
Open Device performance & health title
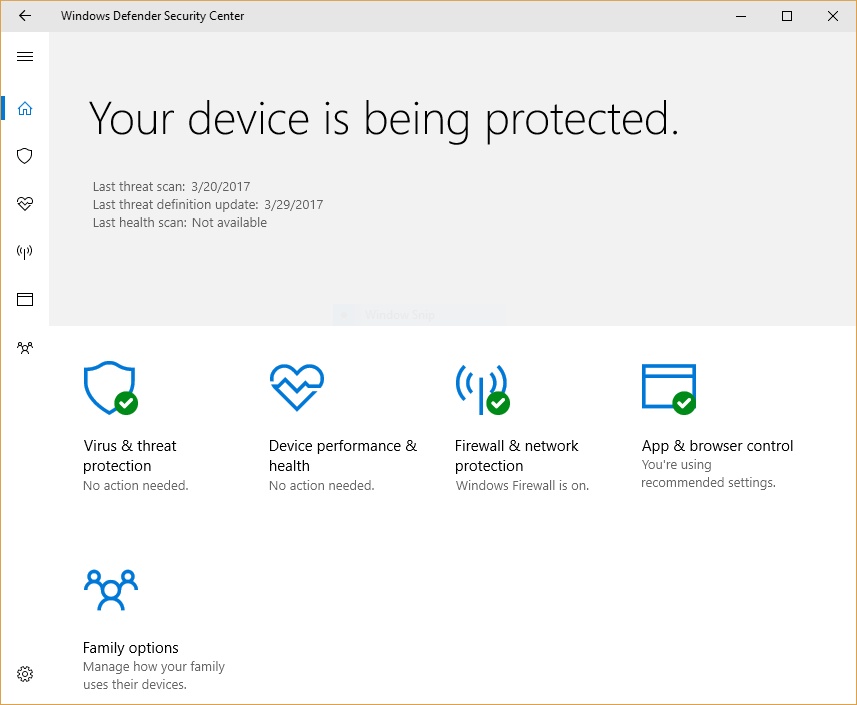pos(343,456)
